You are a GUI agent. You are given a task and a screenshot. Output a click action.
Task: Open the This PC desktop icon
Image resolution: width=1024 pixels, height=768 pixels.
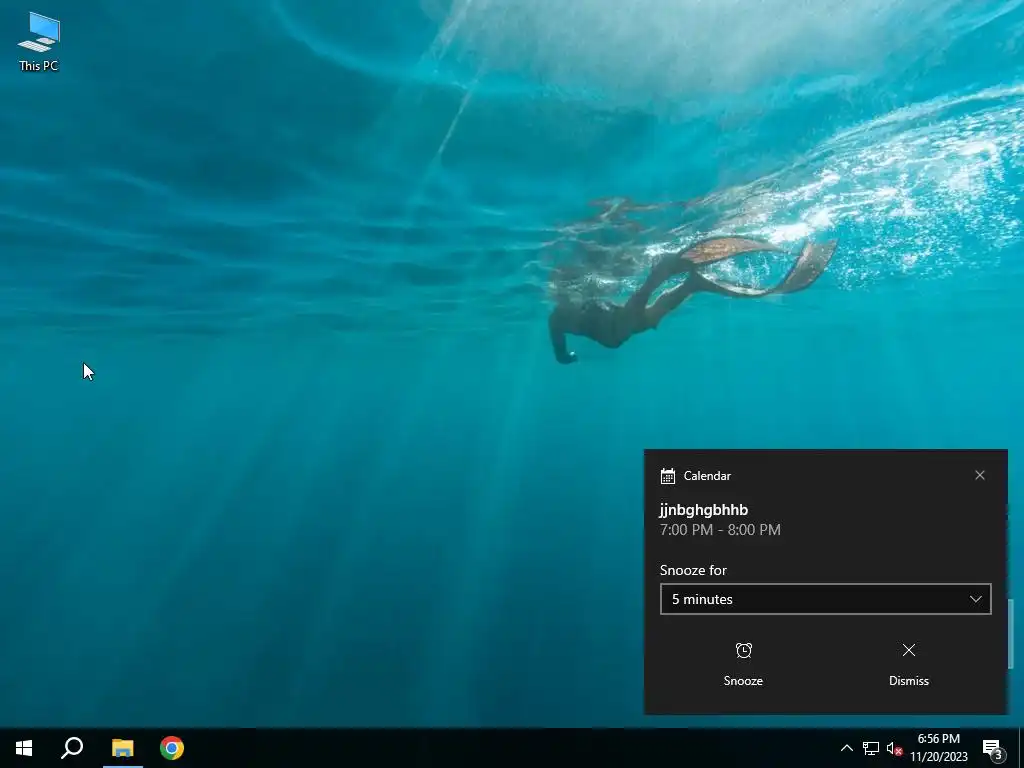pyautogui.click(x=39, y=41)
